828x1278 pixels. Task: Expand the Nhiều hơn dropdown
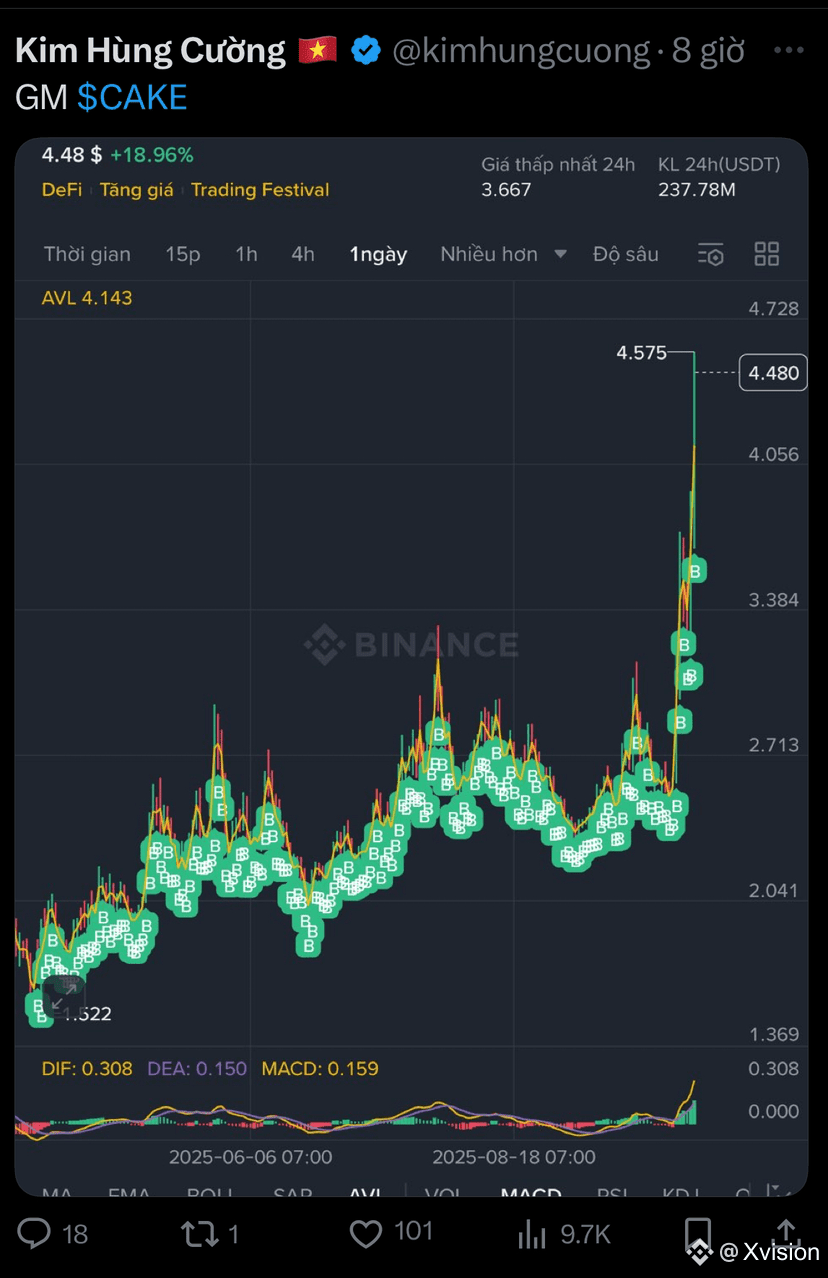tap(504, 254)
